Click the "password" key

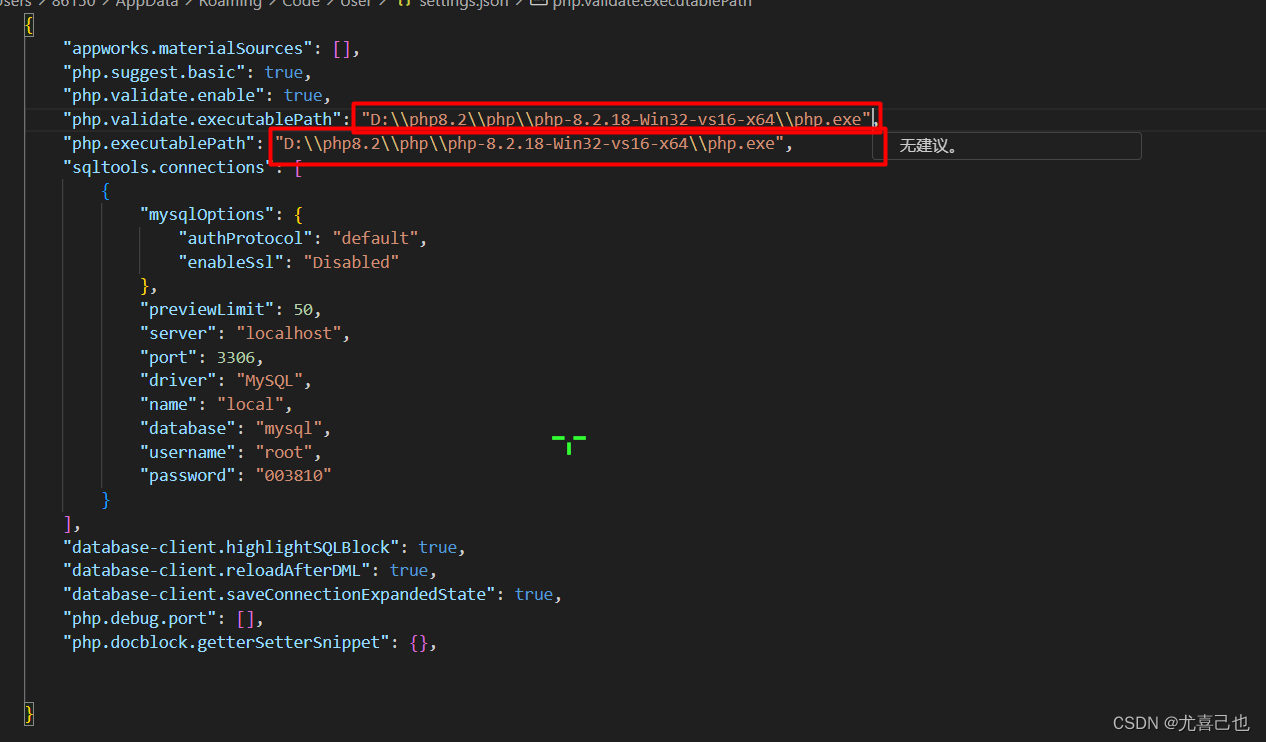(187, 475)
